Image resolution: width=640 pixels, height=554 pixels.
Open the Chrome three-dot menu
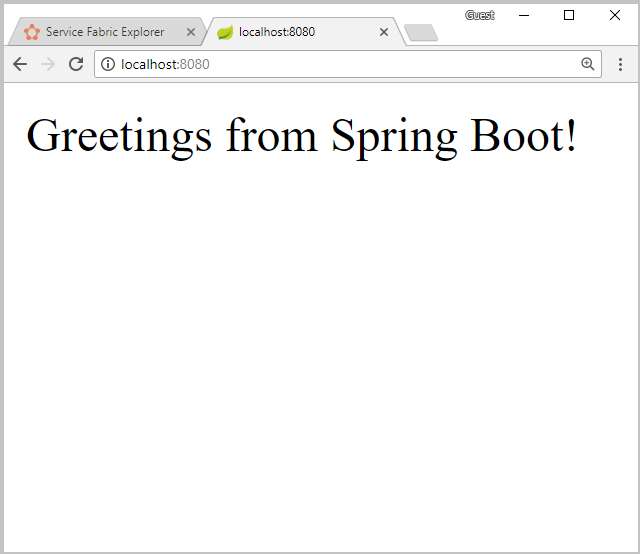[x=620, y=64]
